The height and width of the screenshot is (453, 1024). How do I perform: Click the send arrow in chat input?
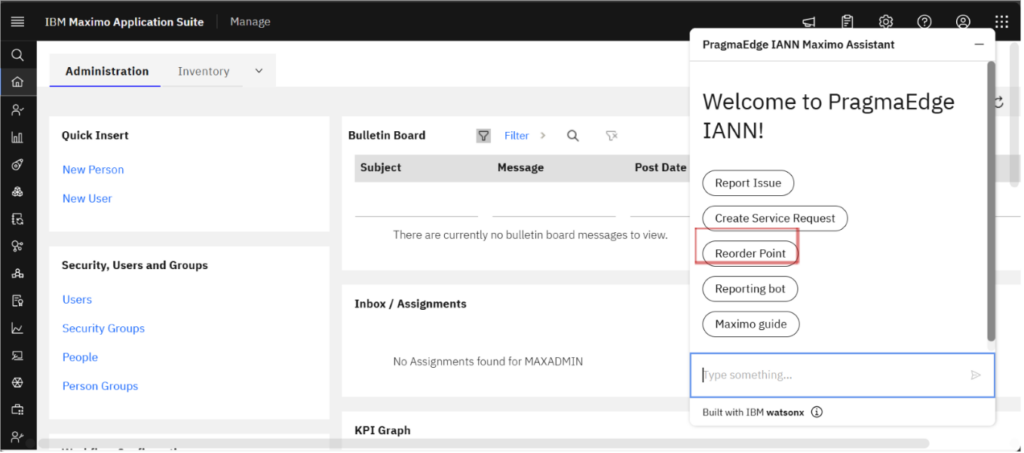pos(976,375)
